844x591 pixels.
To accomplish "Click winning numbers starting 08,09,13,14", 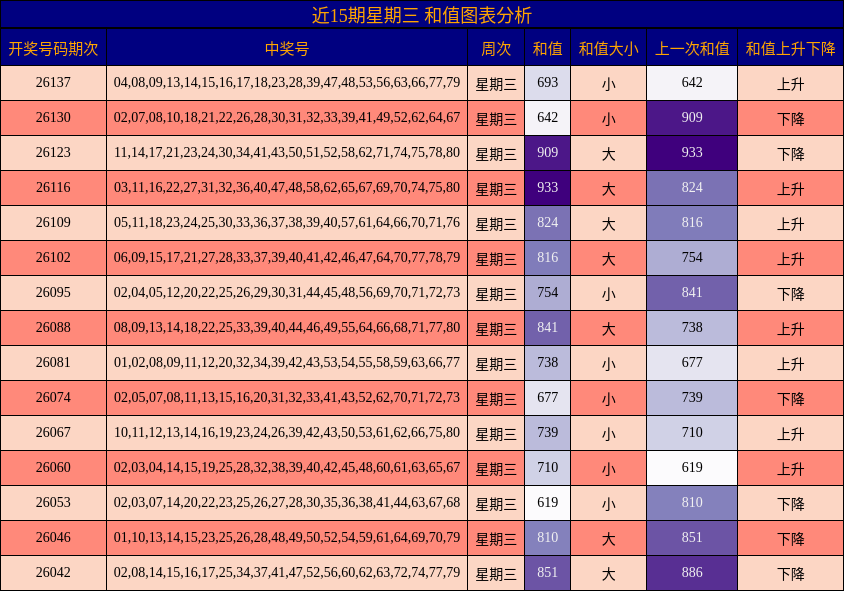I will (x=287, y=327).
